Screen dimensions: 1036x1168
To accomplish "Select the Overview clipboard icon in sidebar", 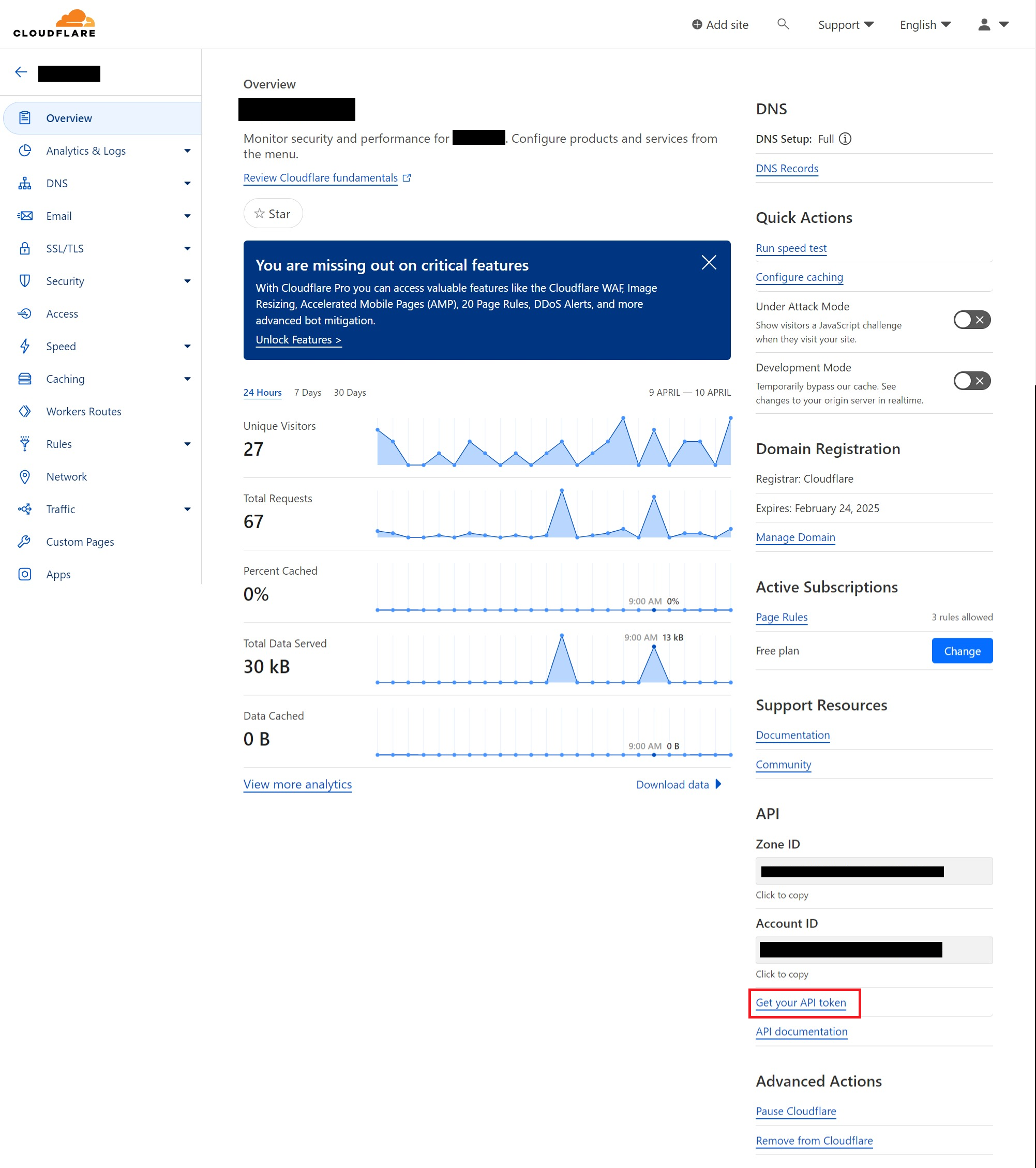I will [25, 118].
